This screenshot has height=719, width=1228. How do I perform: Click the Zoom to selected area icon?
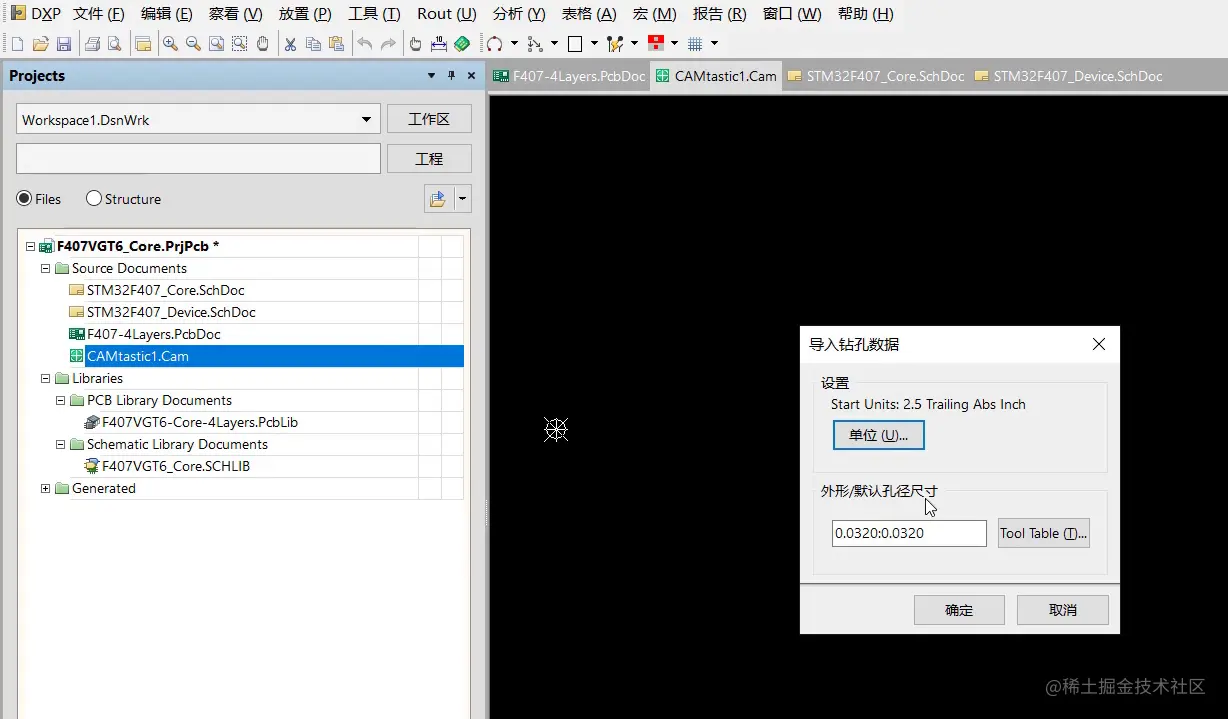click(239, 44)
